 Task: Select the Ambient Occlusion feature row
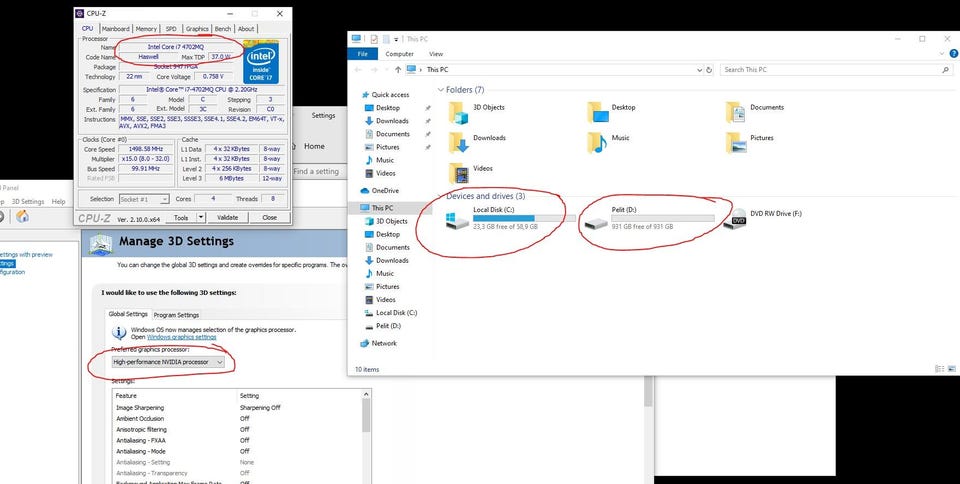coord(237,419)
